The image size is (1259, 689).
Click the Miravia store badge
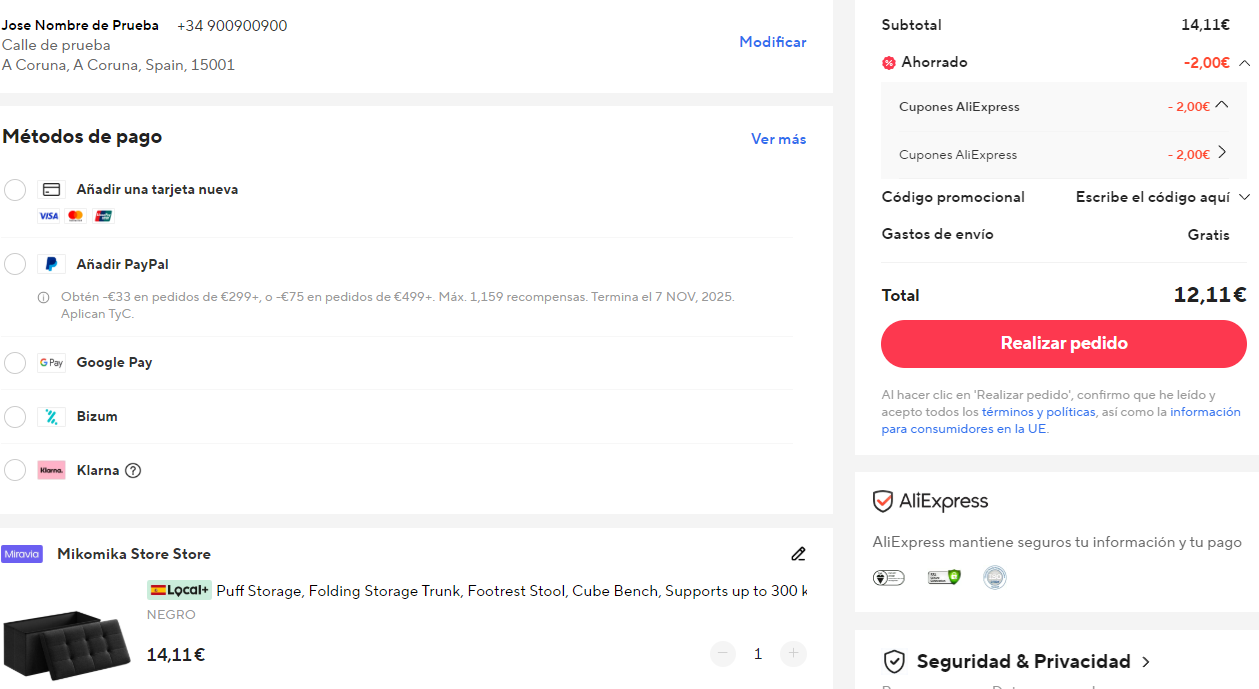[x=22, y=554]
